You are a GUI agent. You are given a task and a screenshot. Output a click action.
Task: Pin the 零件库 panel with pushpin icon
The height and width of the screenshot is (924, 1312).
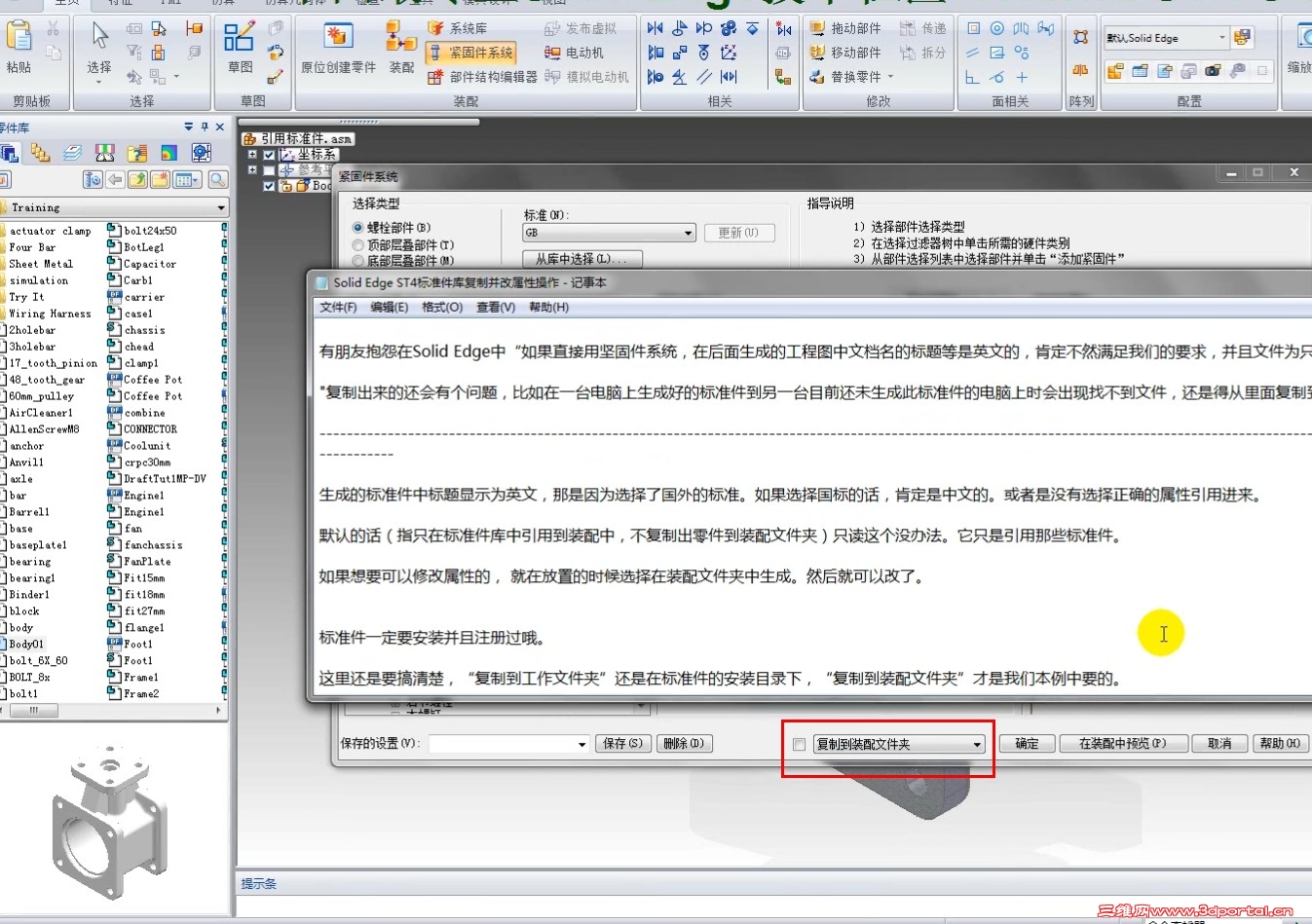tap(205, 127)
